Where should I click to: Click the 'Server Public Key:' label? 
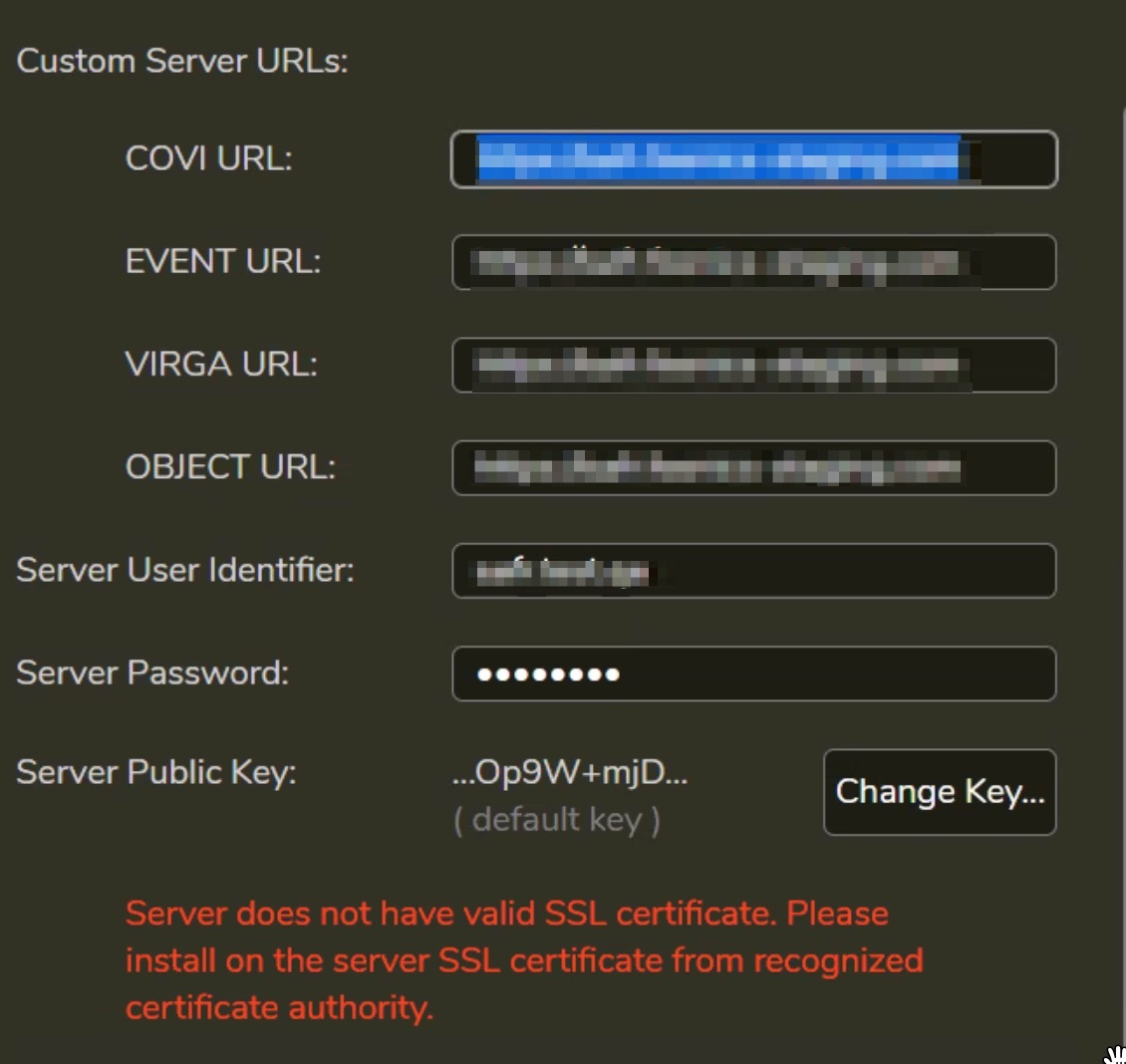pyautogui.click(x=155, y=772)
